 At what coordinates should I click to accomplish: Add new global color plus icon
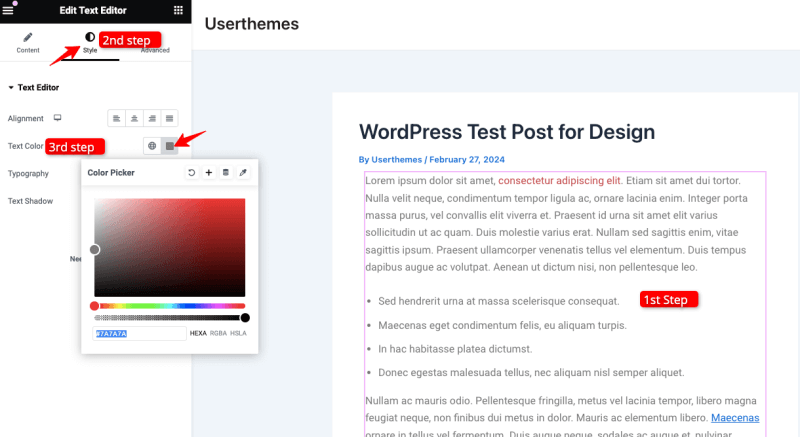[x=209, y=173]
